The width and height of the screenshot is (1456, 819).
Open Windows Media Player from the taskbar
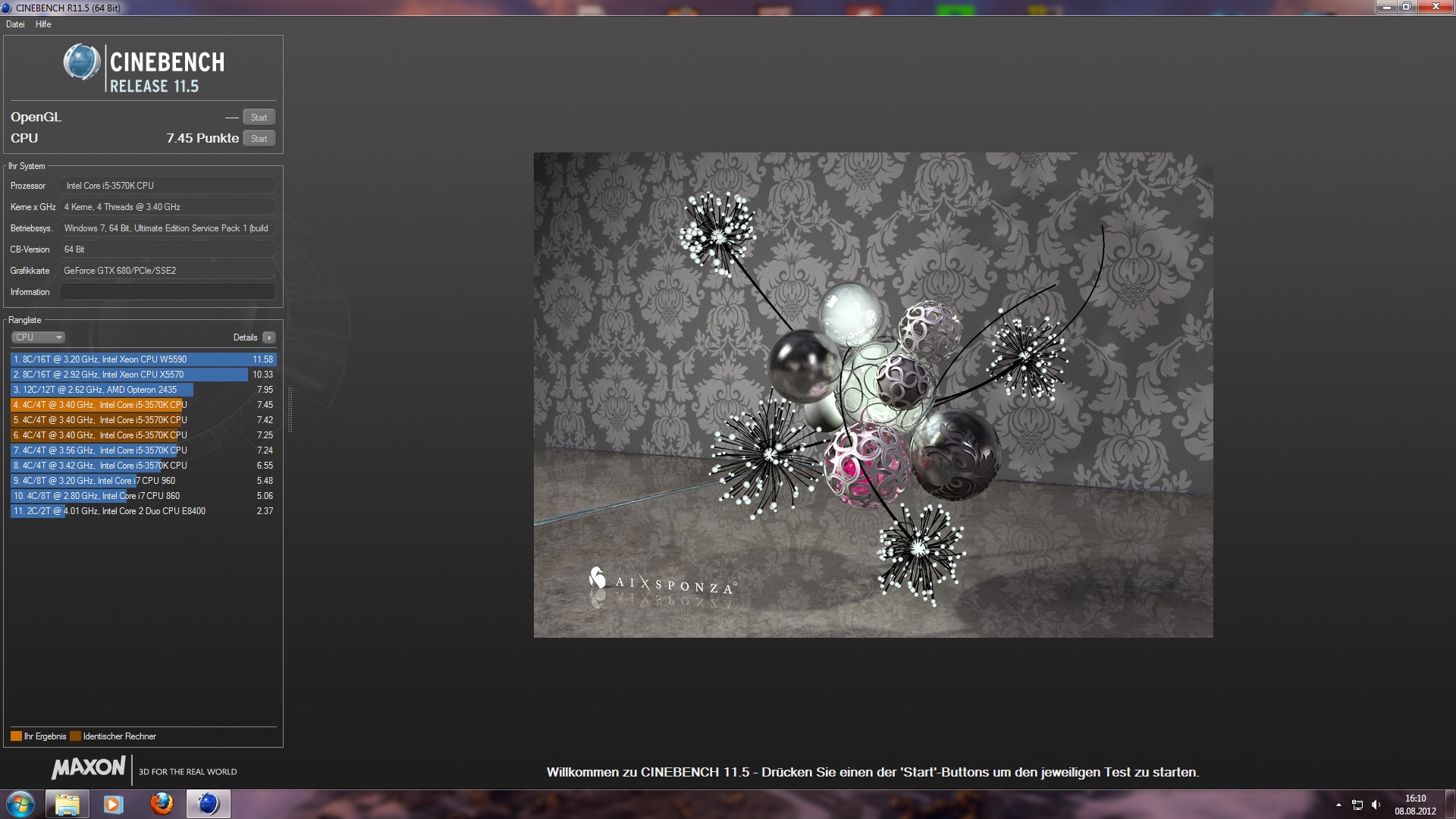coord(114,804)
